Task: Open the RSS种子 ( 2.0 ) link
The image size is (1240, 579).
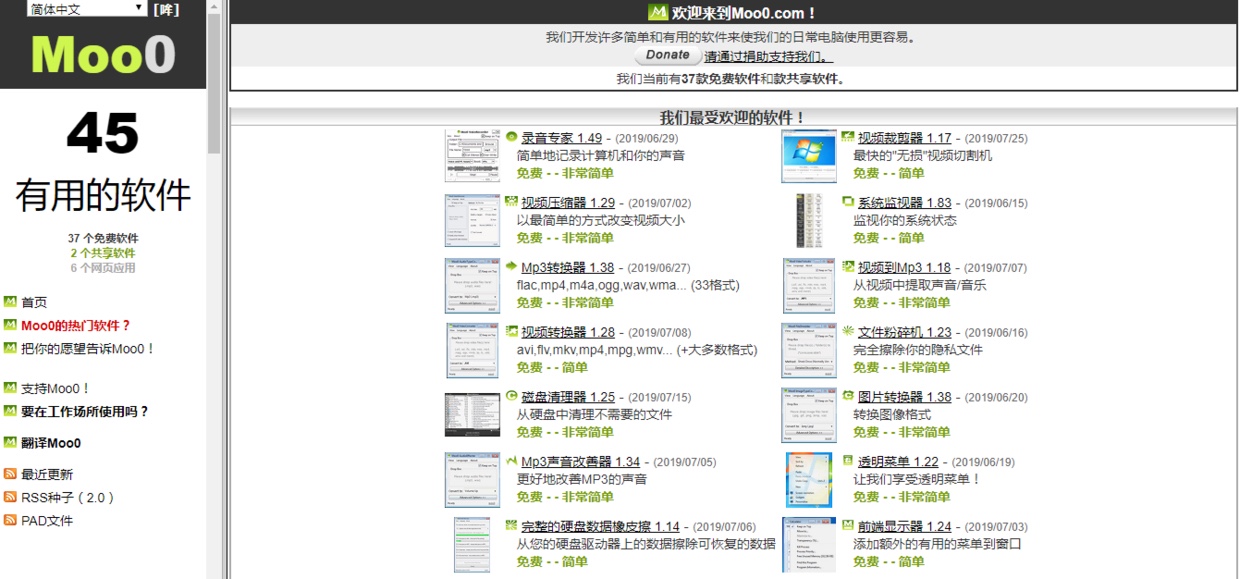Action: 68,497
